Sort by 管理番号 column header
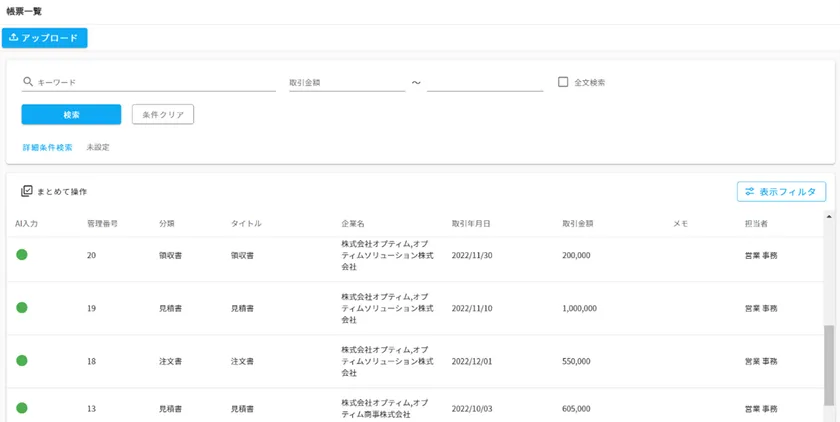Screen dimensions: 840x422 (102, 223)
